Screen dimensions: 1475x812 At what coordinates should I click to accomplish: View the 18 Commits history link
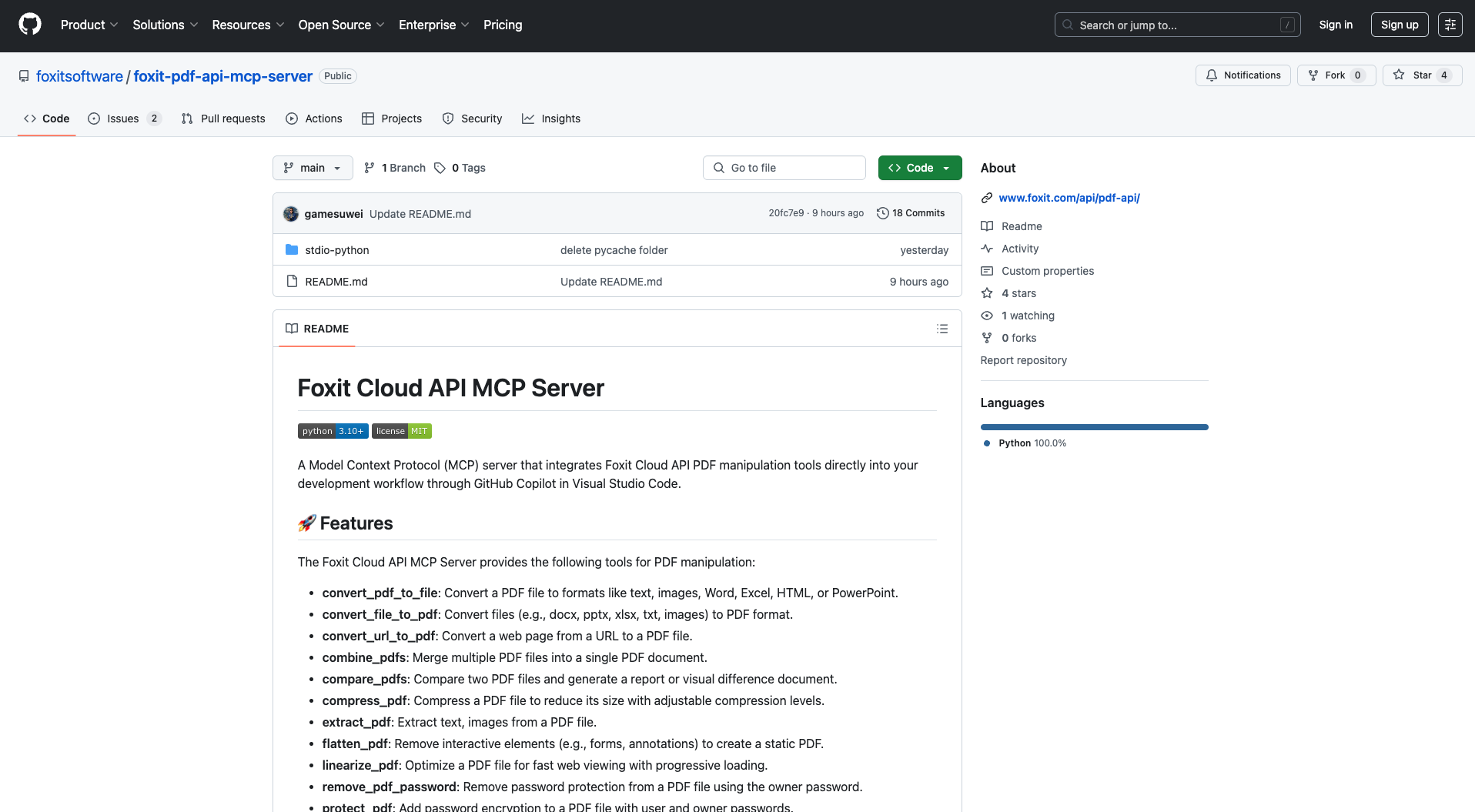911,213
